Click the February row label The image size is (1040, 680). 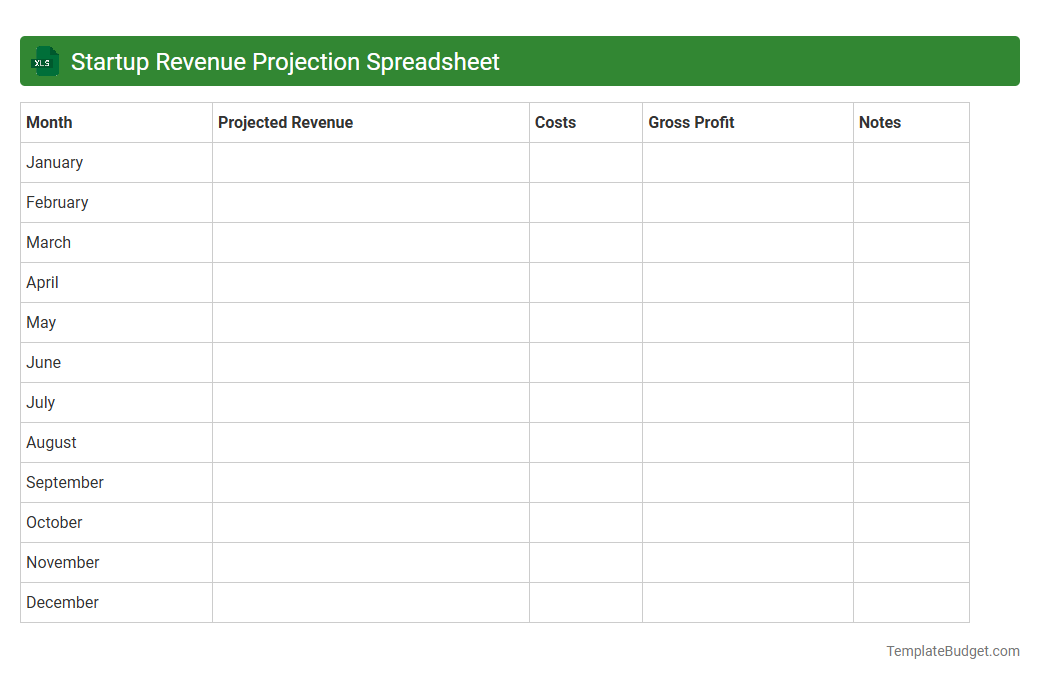pos(57,202)
